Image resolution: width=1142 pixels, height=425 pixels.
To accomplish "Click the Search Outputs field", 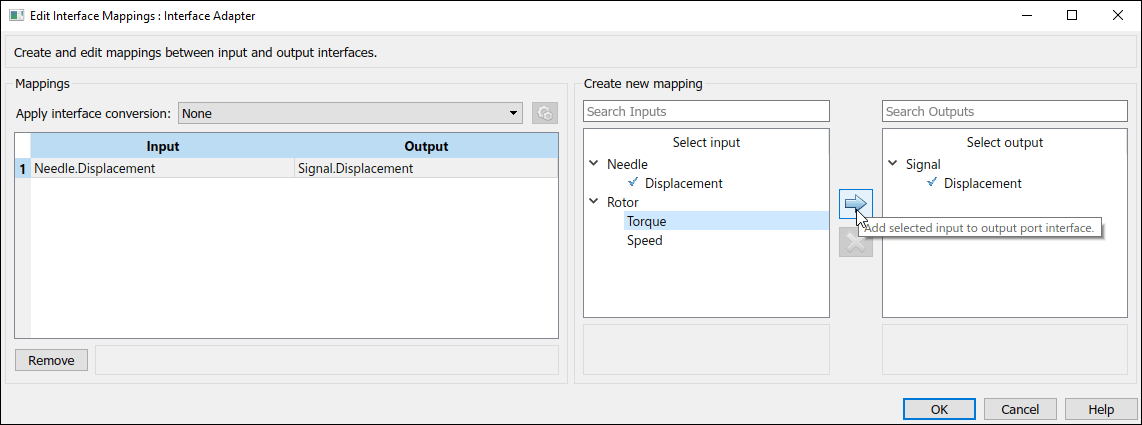I will pos(1004,111).
